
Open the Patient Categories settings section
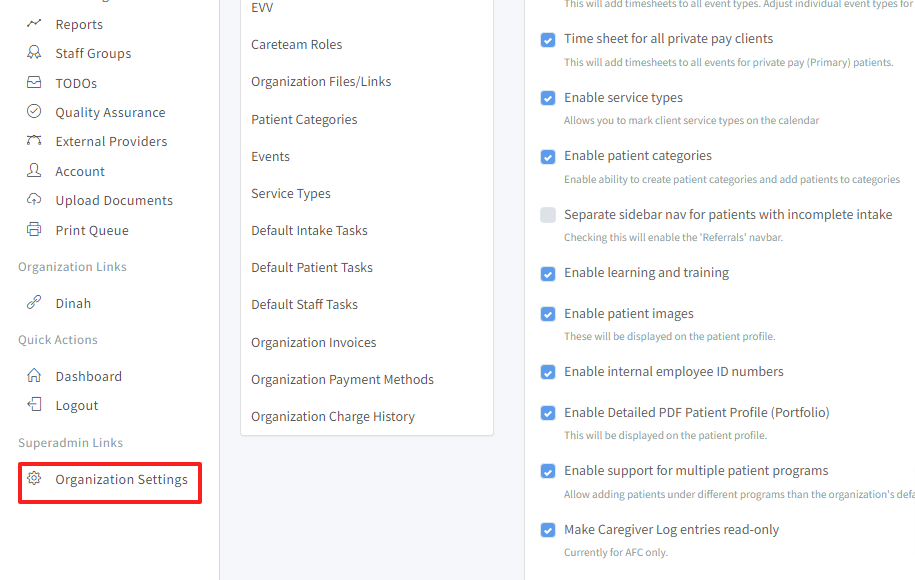(x=304, y=119)
